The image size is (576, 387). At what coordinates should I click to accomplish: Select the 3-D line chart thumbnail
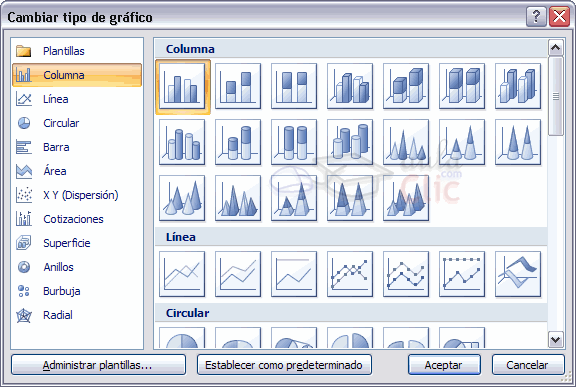point(518,274)
